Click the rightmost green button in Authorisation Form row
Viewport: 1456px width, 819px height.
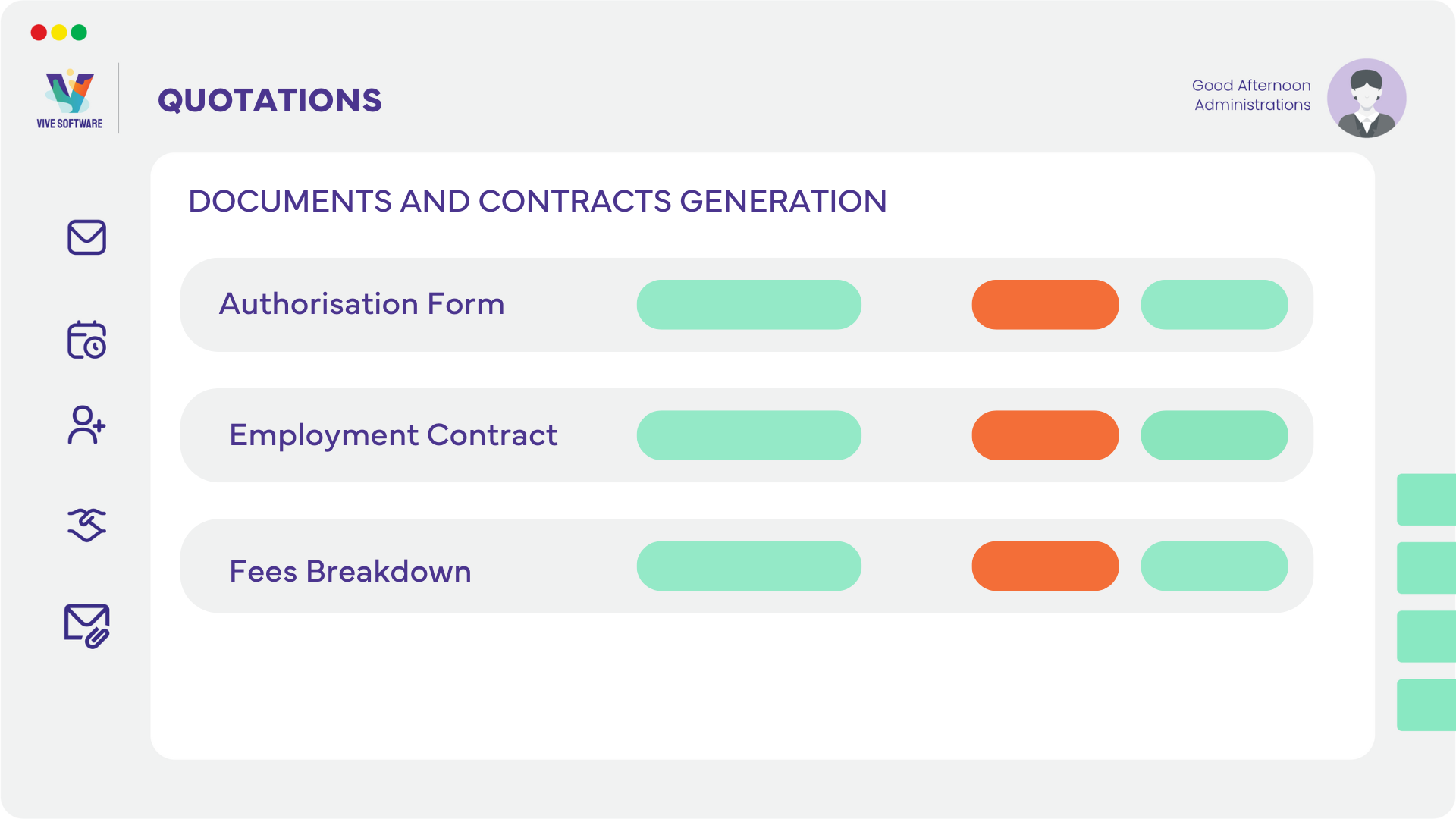(x=1214, y=305)
